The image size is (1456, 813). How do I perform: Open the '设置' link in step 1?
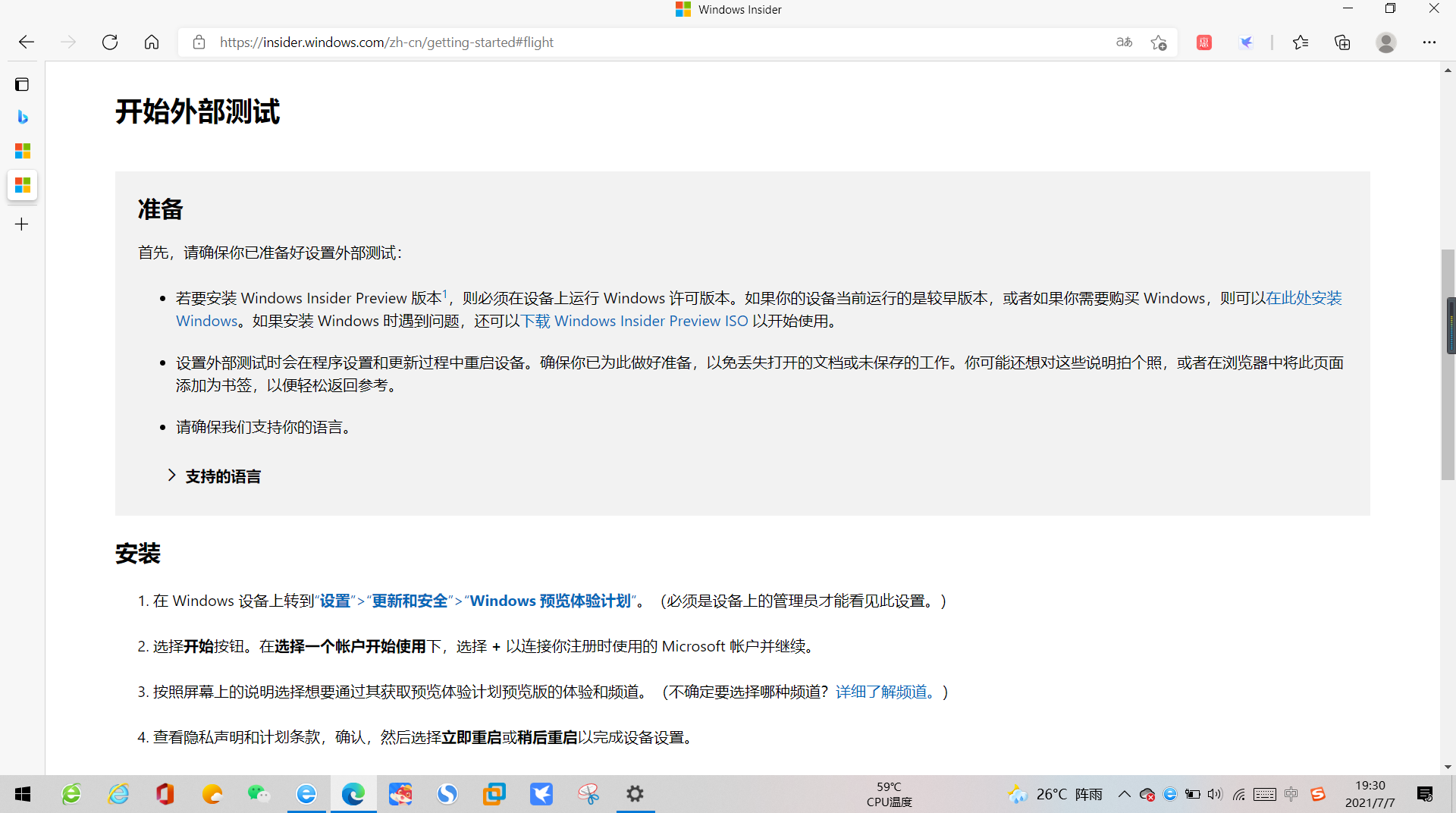pyautogui.click(x=334, y=601)
